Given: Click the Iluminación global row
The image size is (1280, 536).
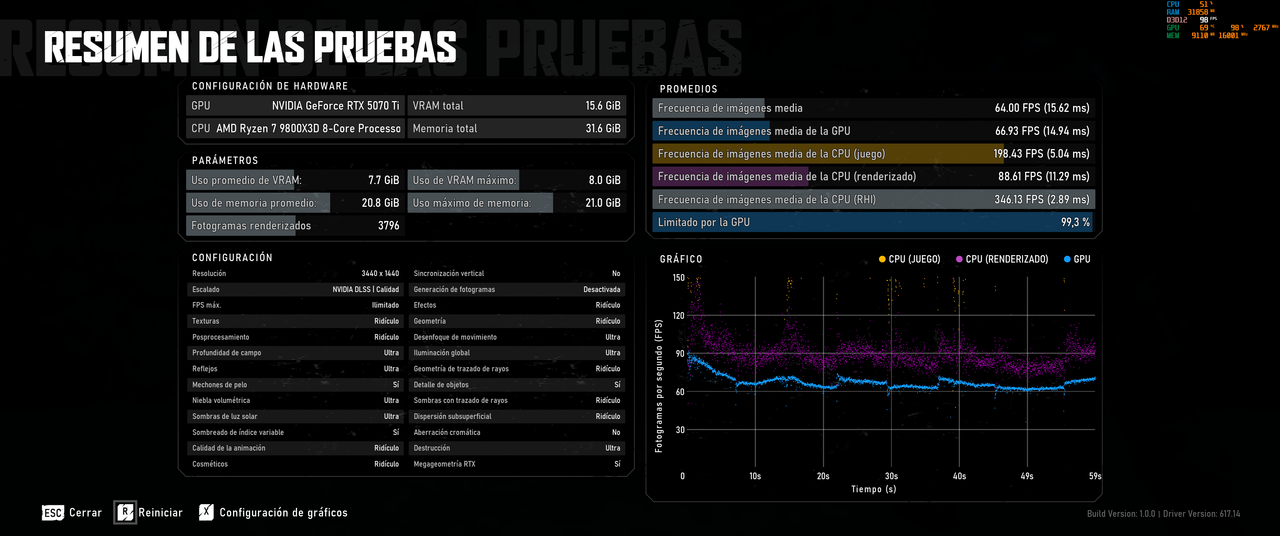Looking at the screenshot, I should [x=517, y=353].
